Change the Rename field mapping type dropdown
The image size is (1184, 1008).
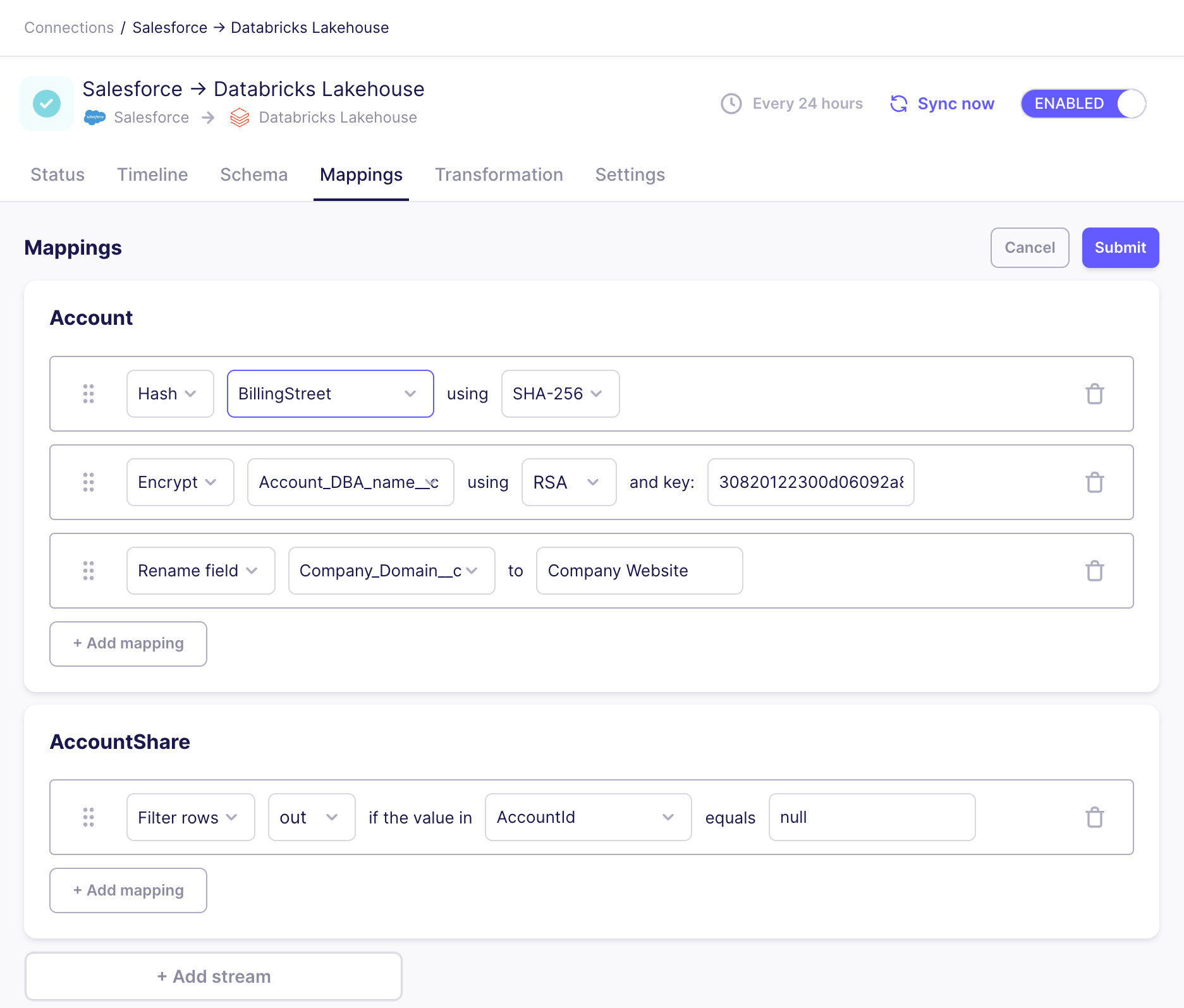tap(200, 571)
